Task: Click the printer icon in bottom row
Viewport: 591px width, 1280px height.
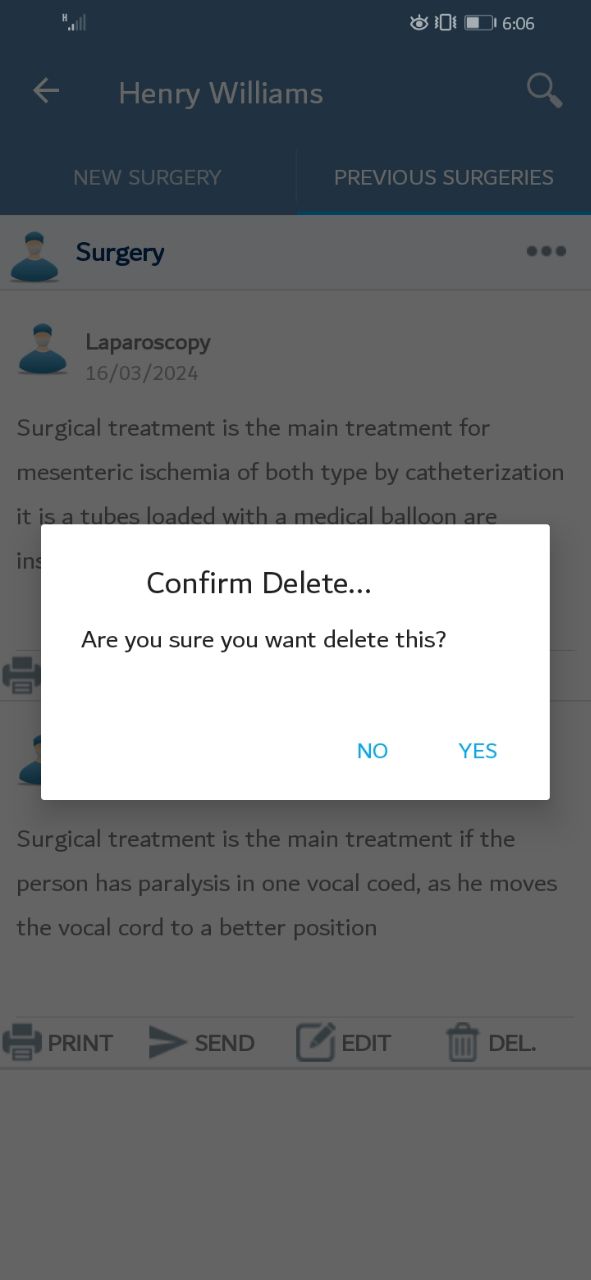Action: click(22, 1043)
